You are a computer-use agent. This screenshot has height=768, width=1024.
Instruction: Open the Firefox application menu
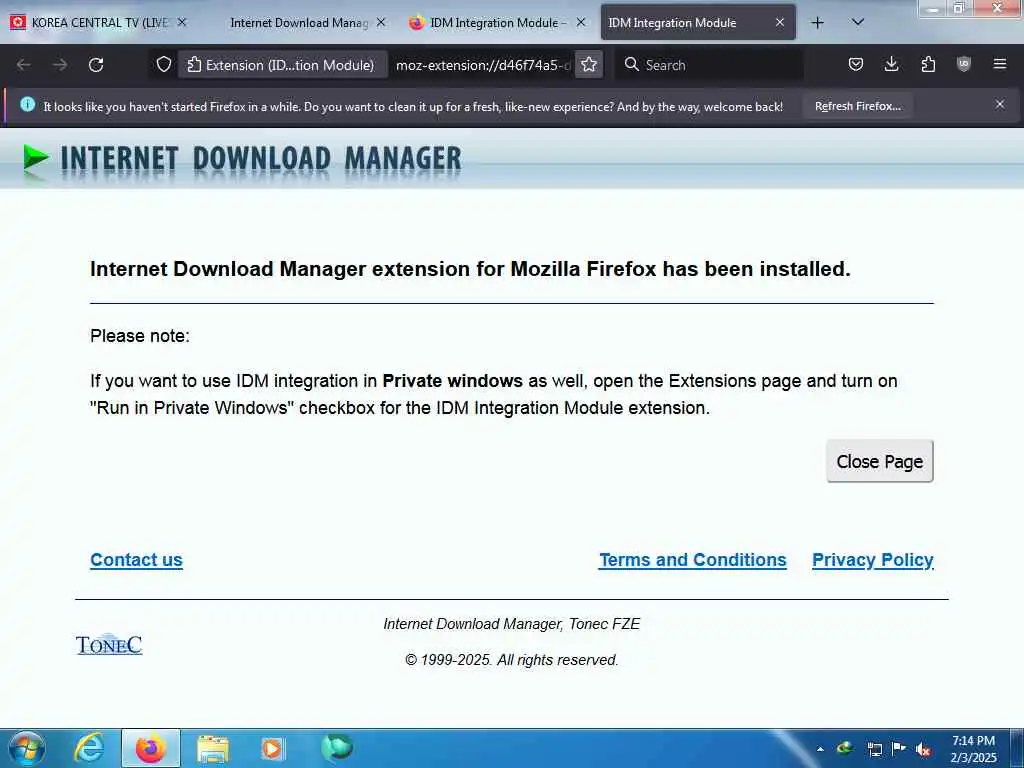tap(1000, 65)
